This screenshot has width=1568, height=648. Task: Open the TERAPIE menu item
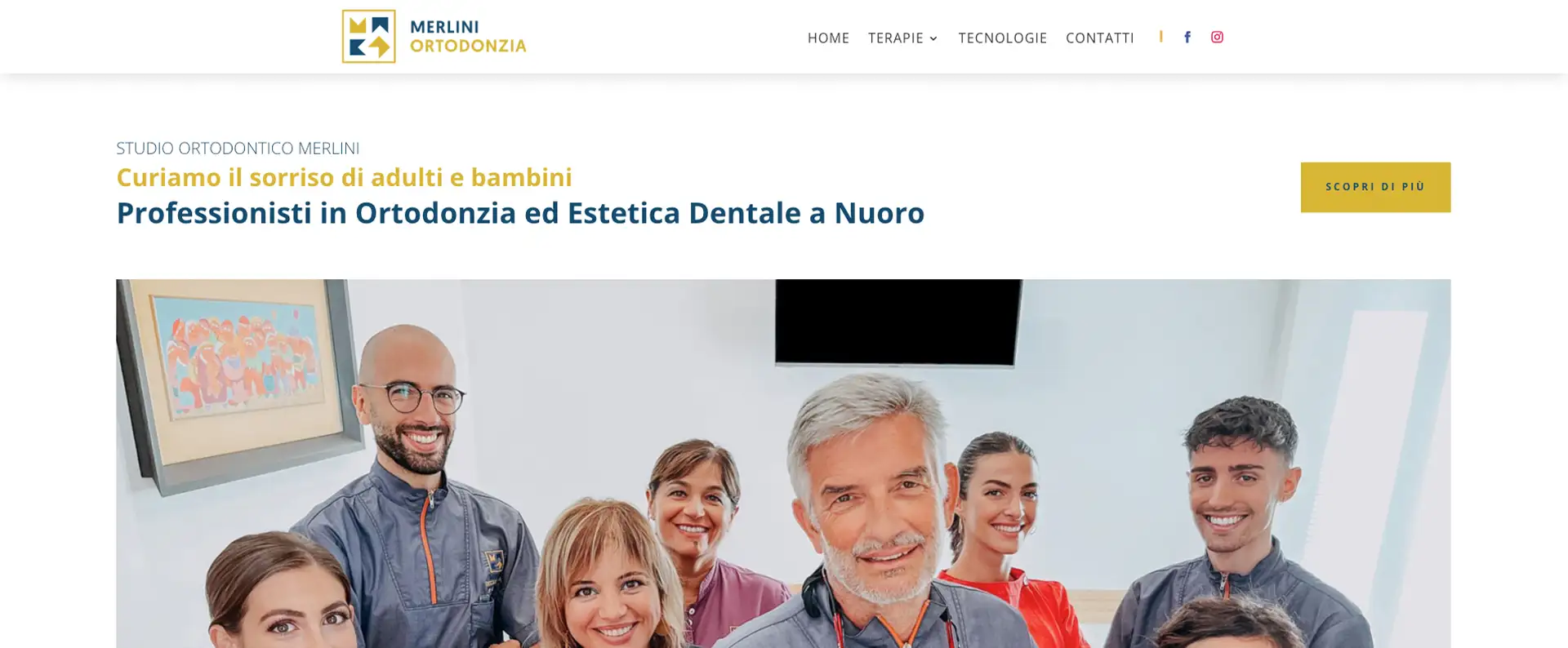point(895,38)
